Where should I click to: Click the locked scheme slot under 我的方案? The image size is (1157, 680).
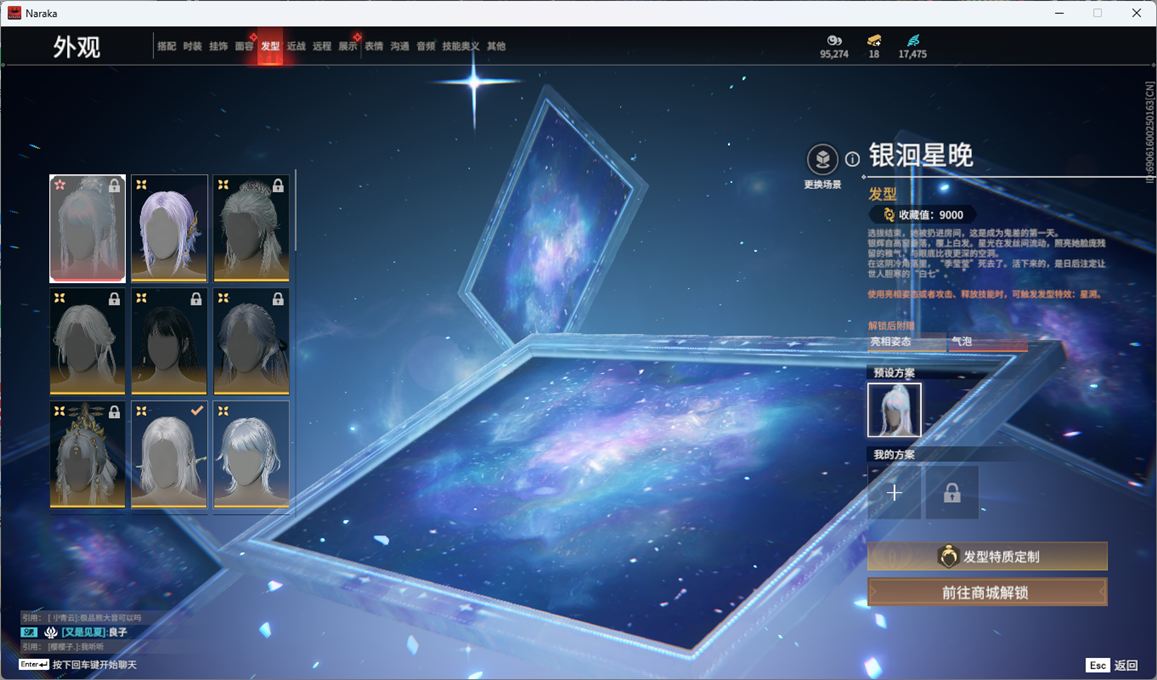pyautogui.click(x=952, y=493)
